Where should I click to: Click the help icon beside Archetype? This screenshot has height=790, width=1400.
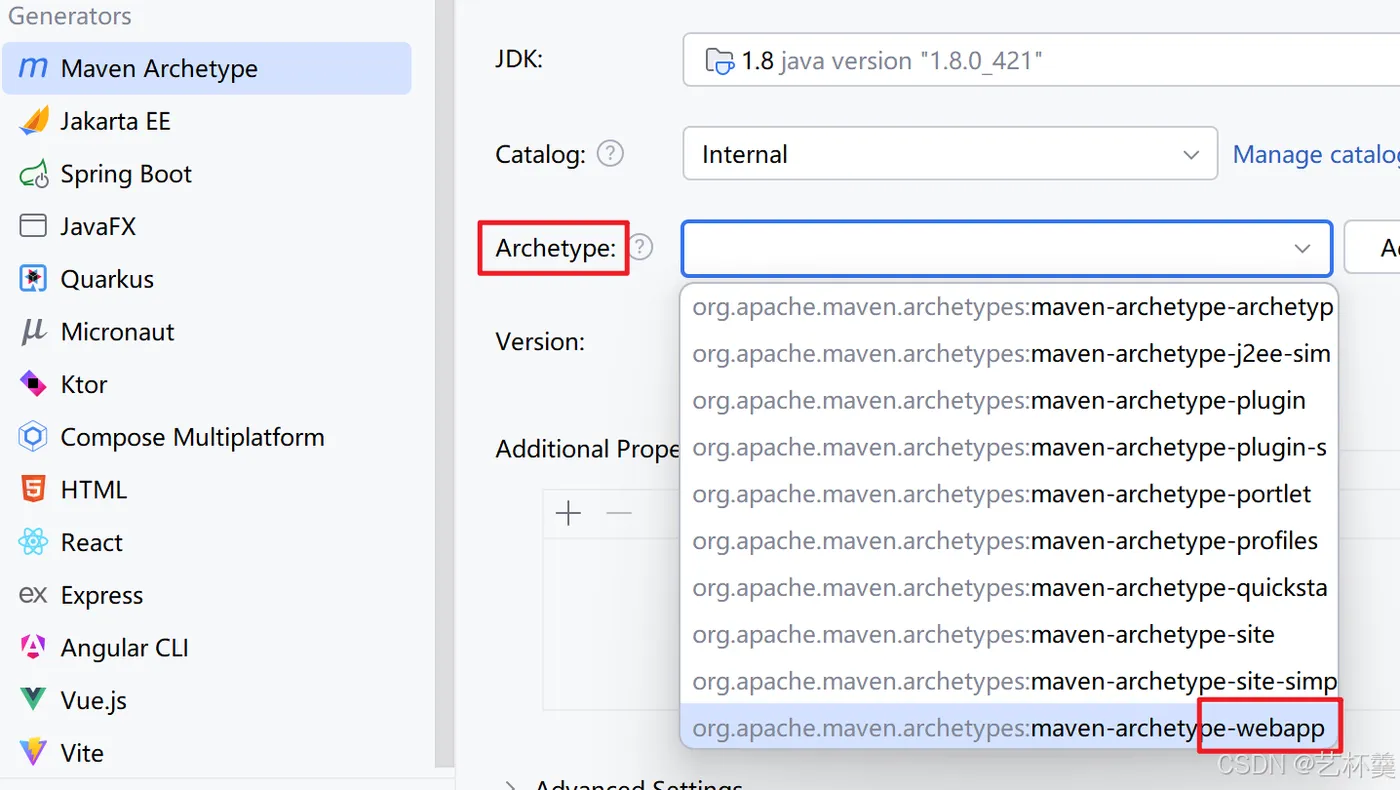click(640, 247)
